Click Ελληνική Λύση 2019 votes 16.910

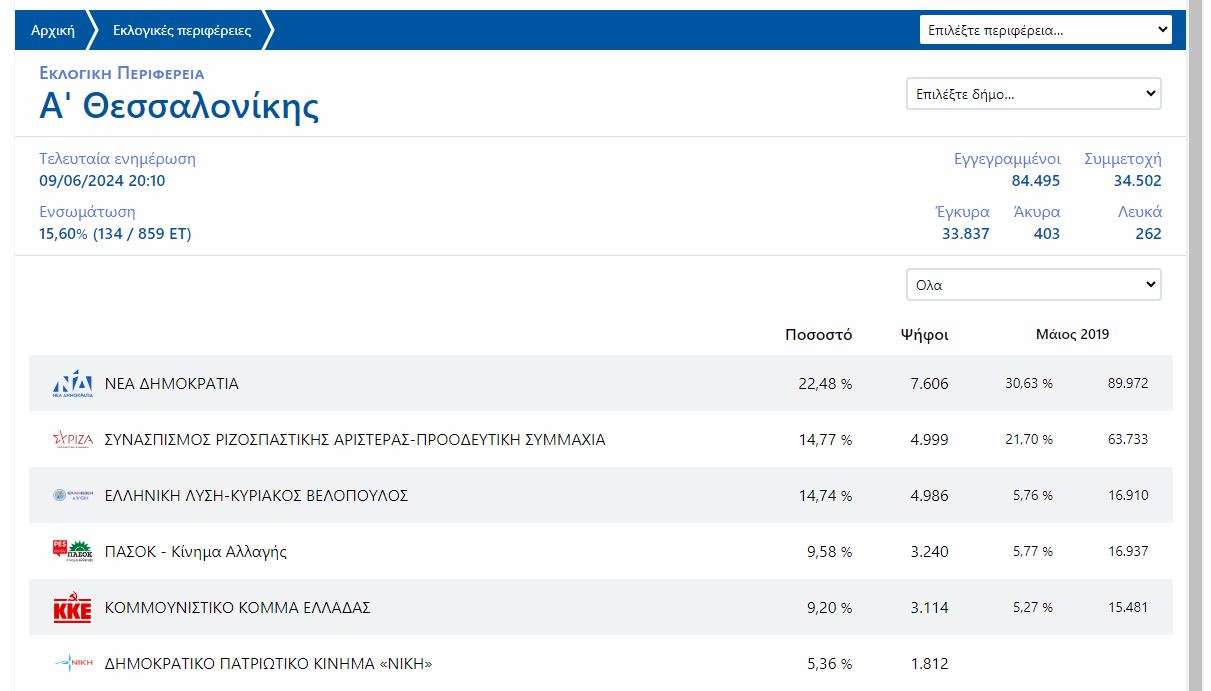(x=1128, y=495)
